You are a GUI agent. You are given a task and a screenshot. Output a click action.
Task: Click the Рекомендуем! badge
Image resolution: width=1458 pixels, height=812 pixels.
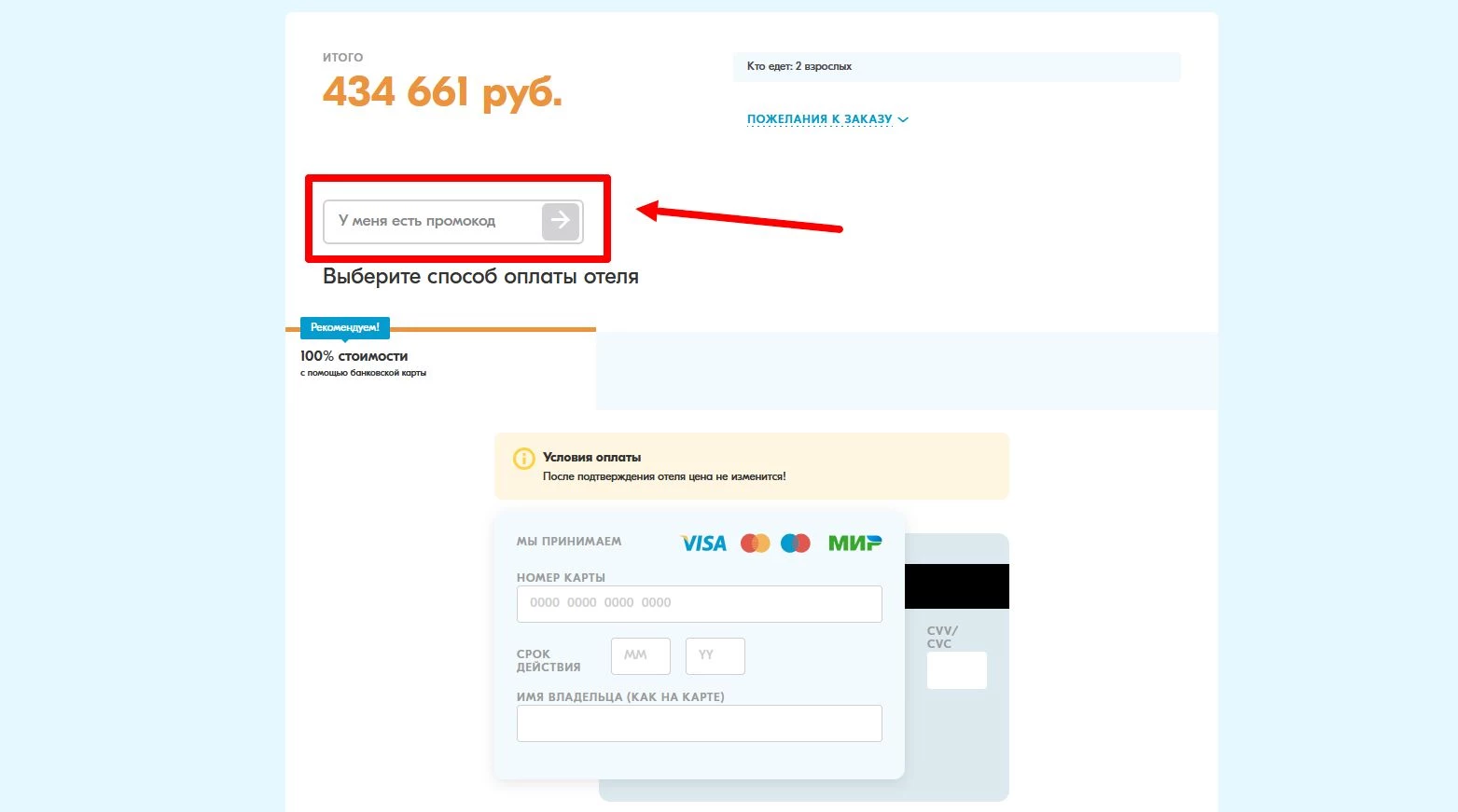(x=345, y=327)
